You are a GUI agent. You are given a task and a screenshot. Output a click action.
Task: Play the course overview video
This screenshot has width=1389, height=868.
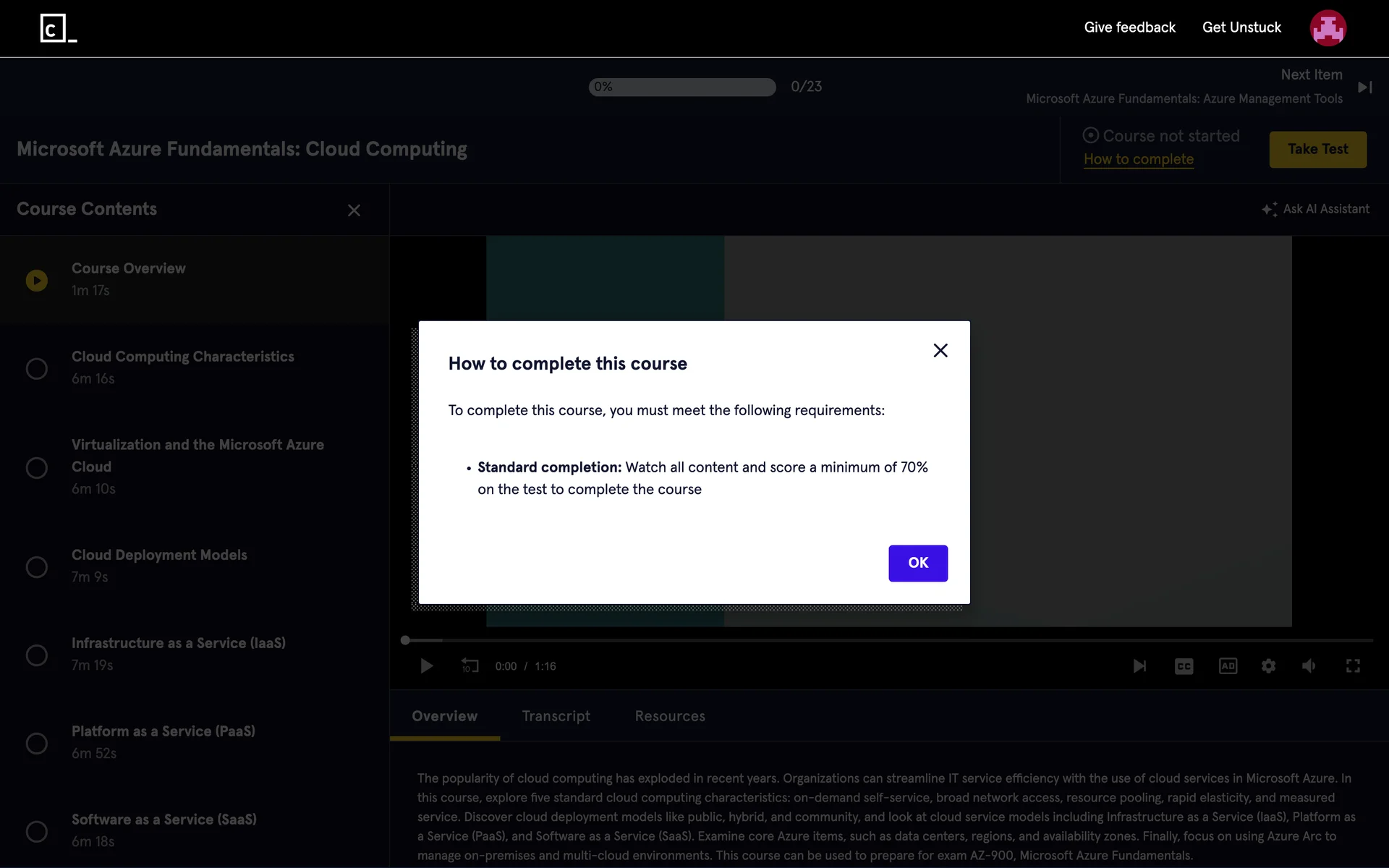(x=426, y=666)
